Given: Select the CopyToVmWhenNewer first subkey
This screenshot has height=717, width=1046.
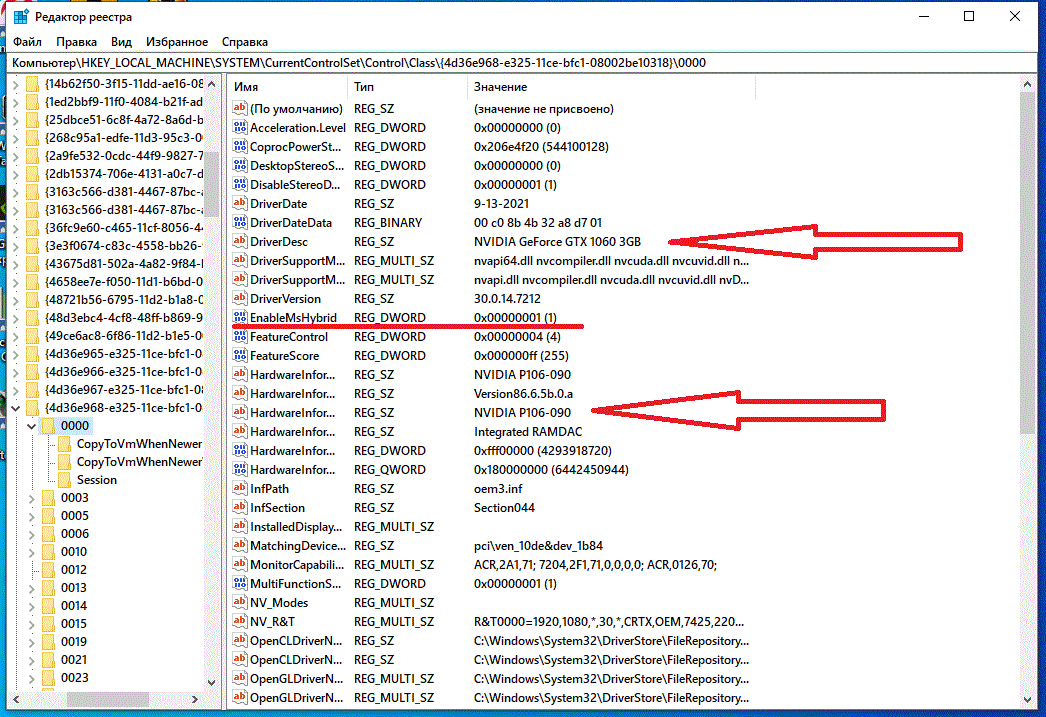Looking at the screenshot, I should pyautogui.click(x=139, y=444).
